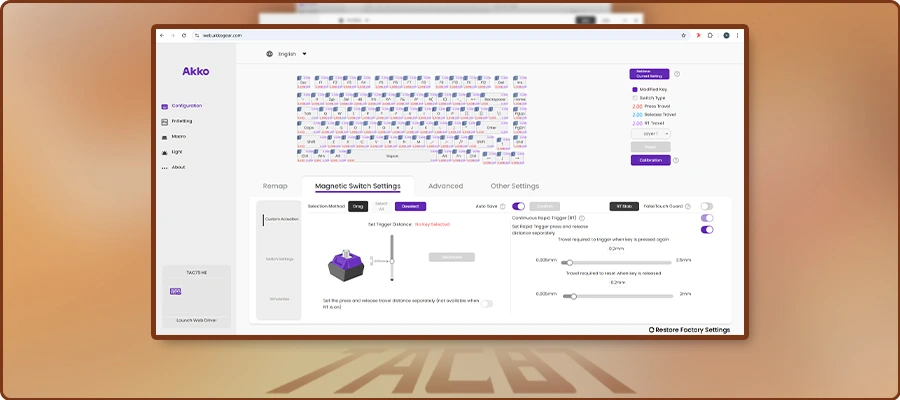Toggle the False Touch Guard switch
Screen dimensions: 900x400
point(707,206)
